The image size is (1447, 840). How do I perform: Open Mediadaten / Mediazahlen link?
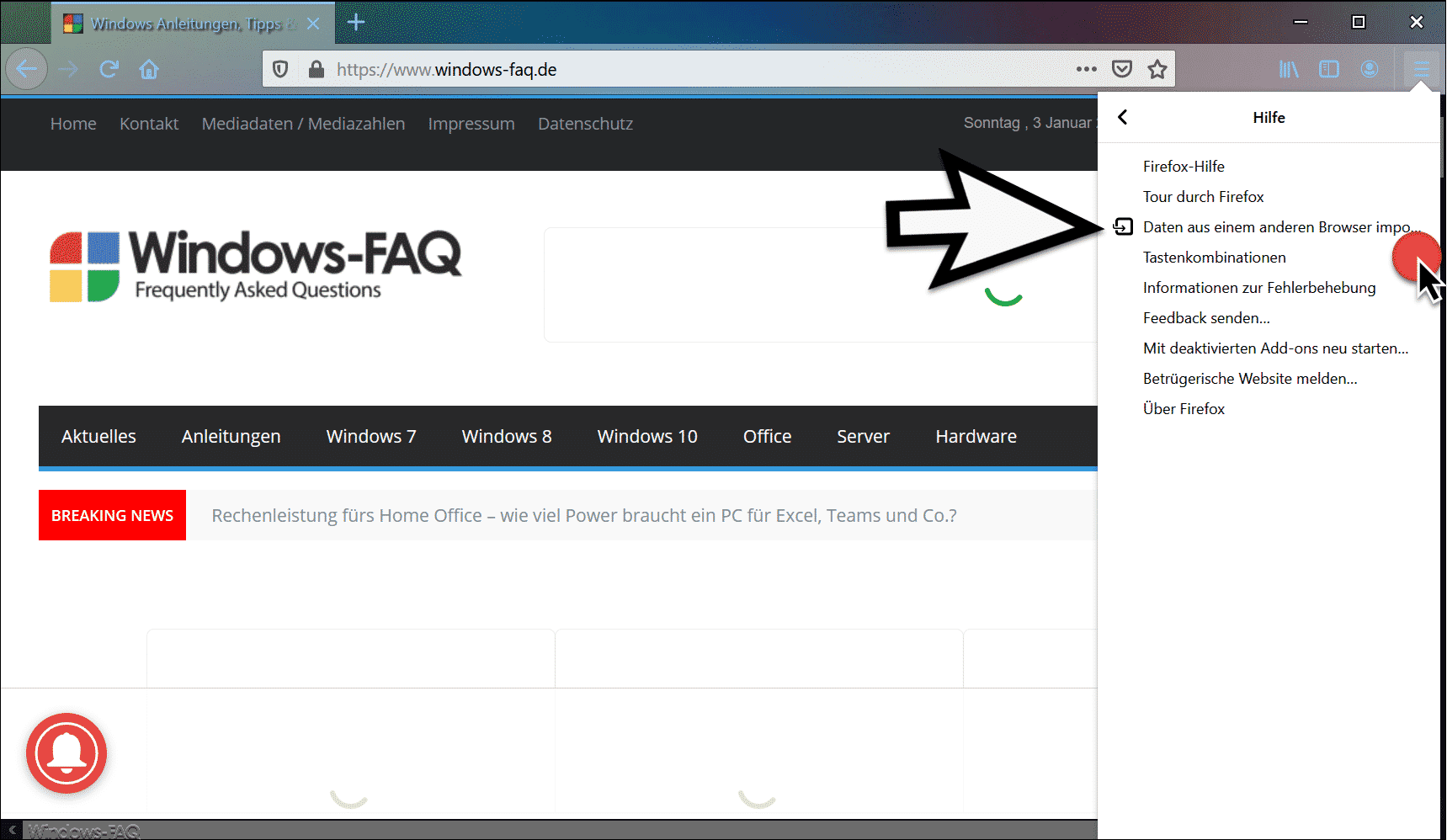303,124
